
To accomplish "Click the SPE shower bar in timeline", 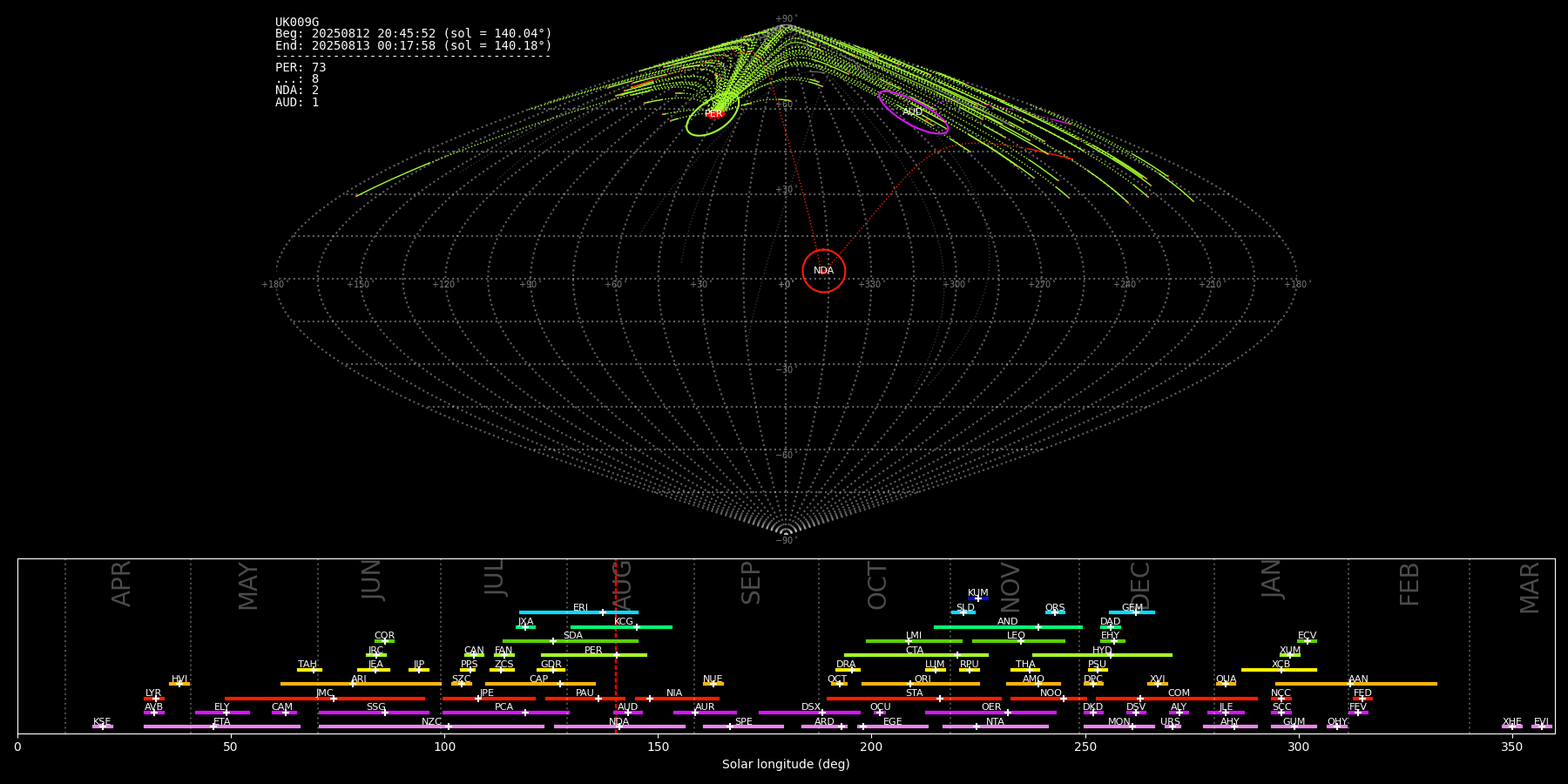I will tap(743, 727).
